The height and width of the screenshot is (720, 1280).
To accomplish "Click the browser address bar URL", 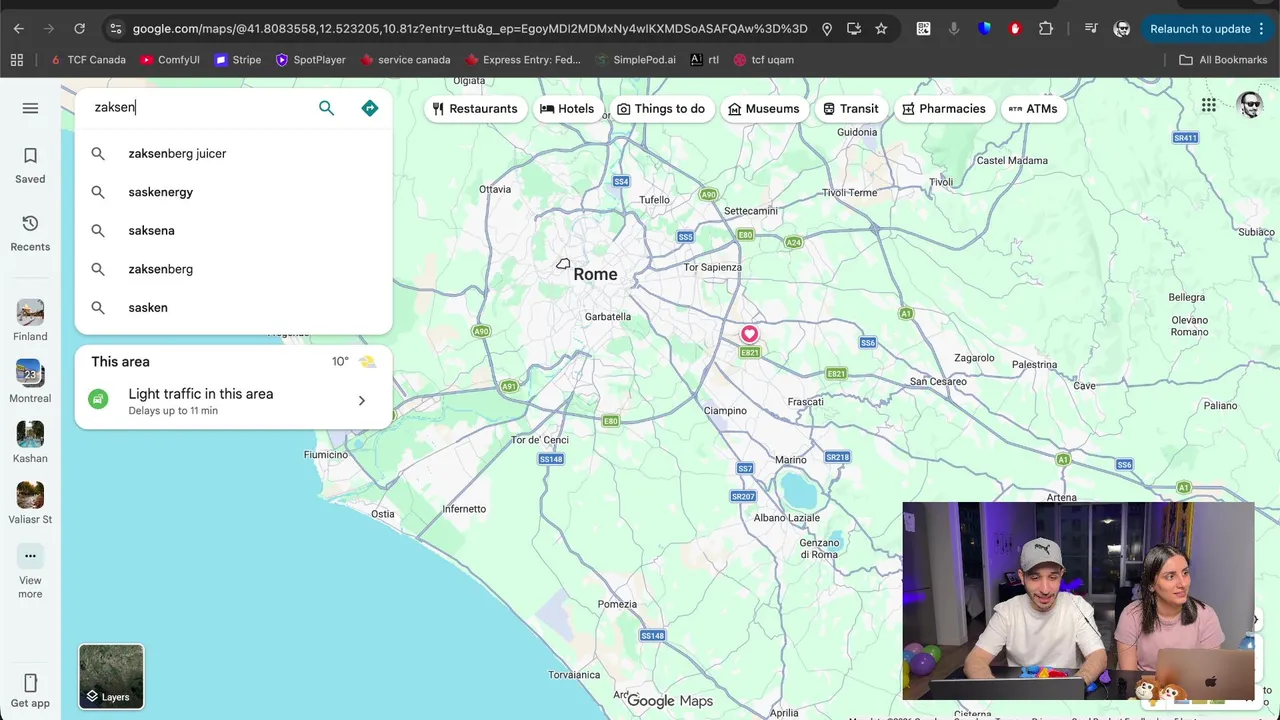I will pyautogui.click(x=470, y=29).
